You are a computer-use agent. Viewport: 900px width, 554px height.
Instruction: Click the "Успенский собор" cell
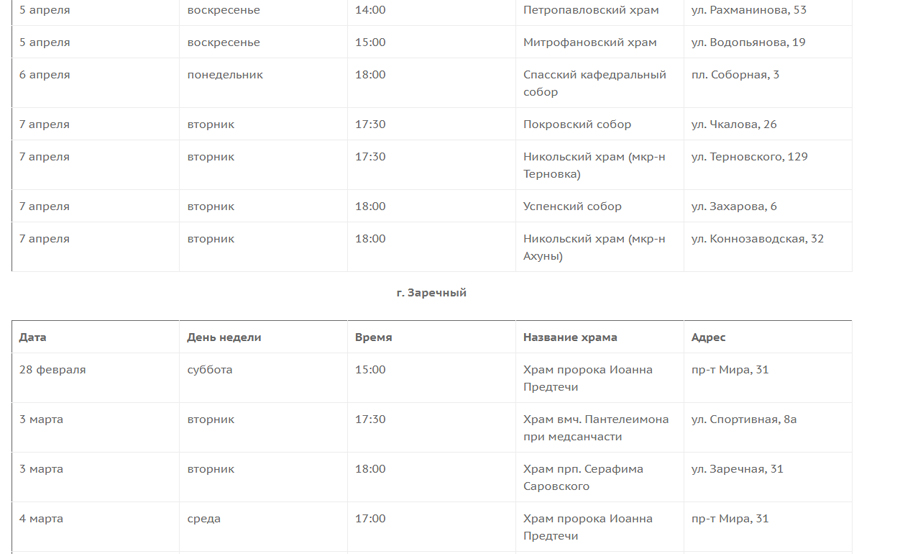(572, 206)
